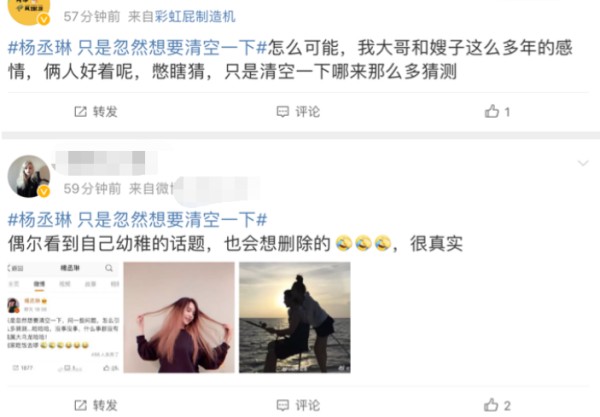Expand second post's options chevron
The image size is (600, 417).
tap(583, 163)
